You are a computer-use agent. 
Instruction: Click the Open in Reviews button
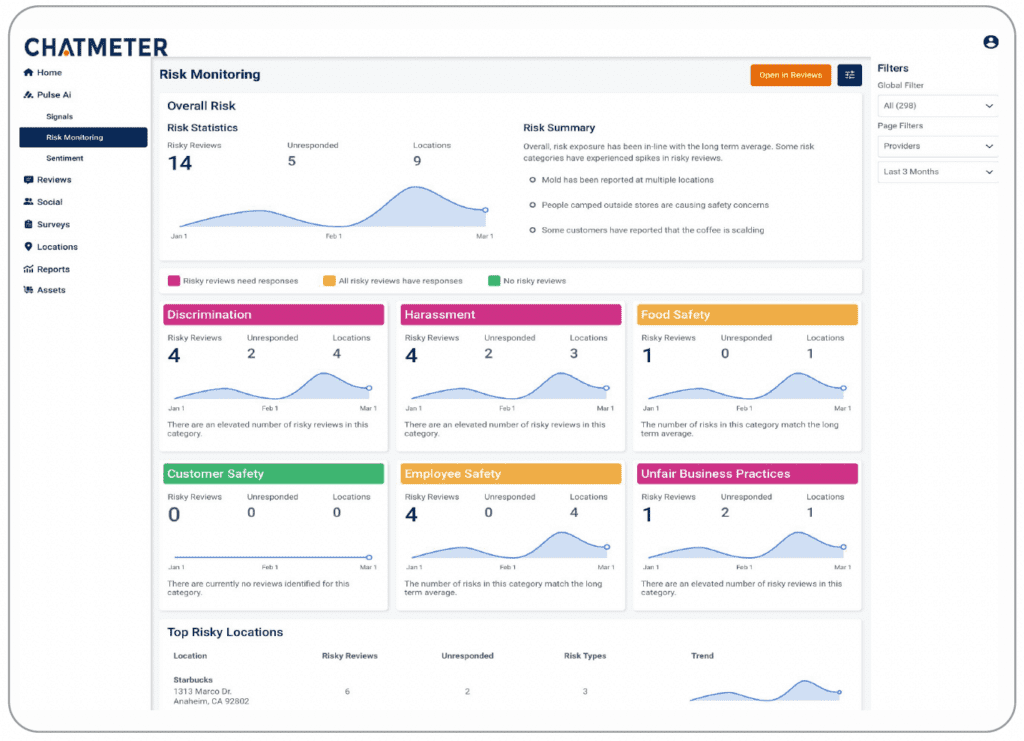click(x=790, y=74)
